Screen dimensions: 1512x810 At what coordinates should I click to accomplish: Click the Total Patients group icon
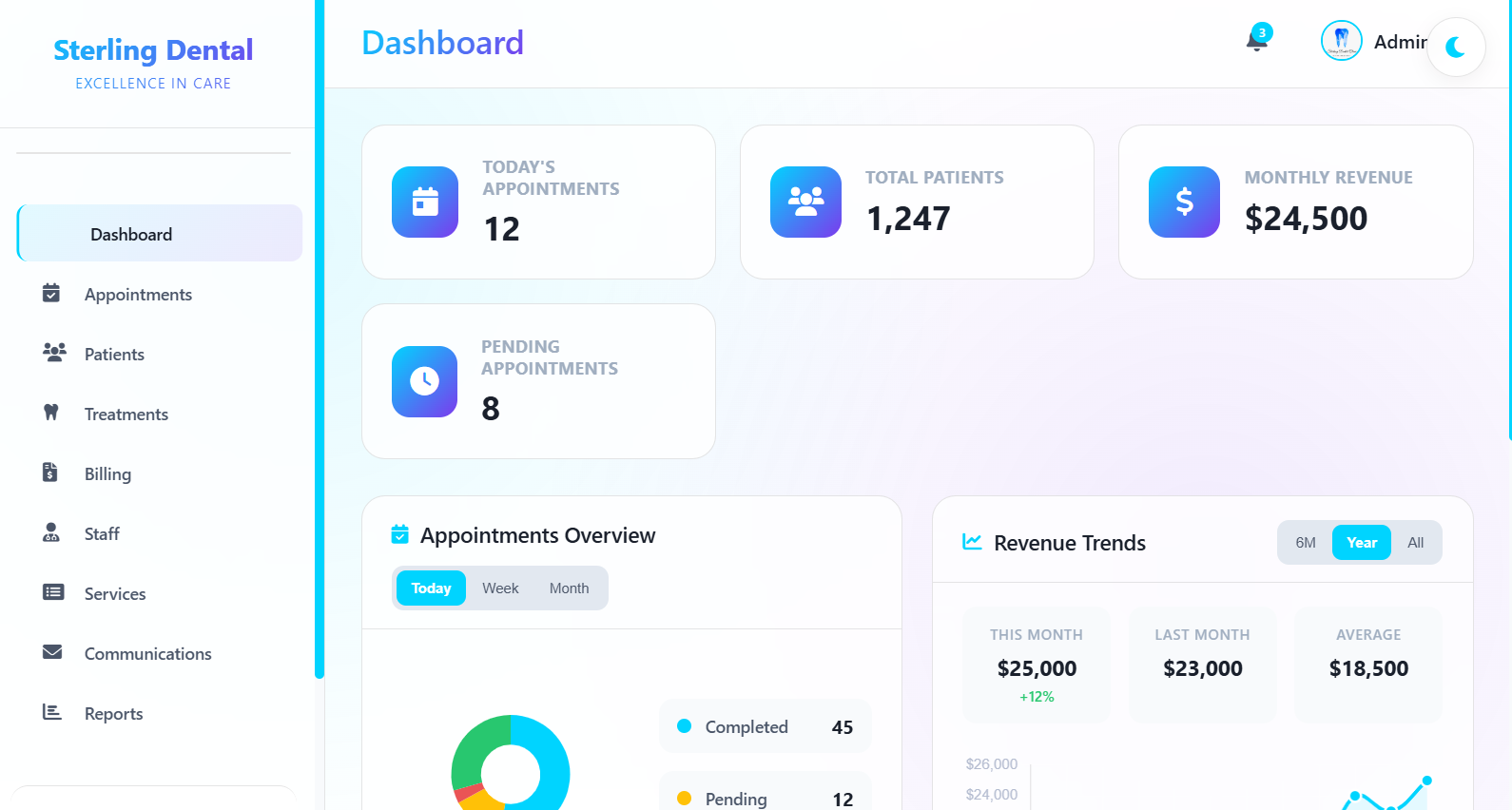[805, 202]
